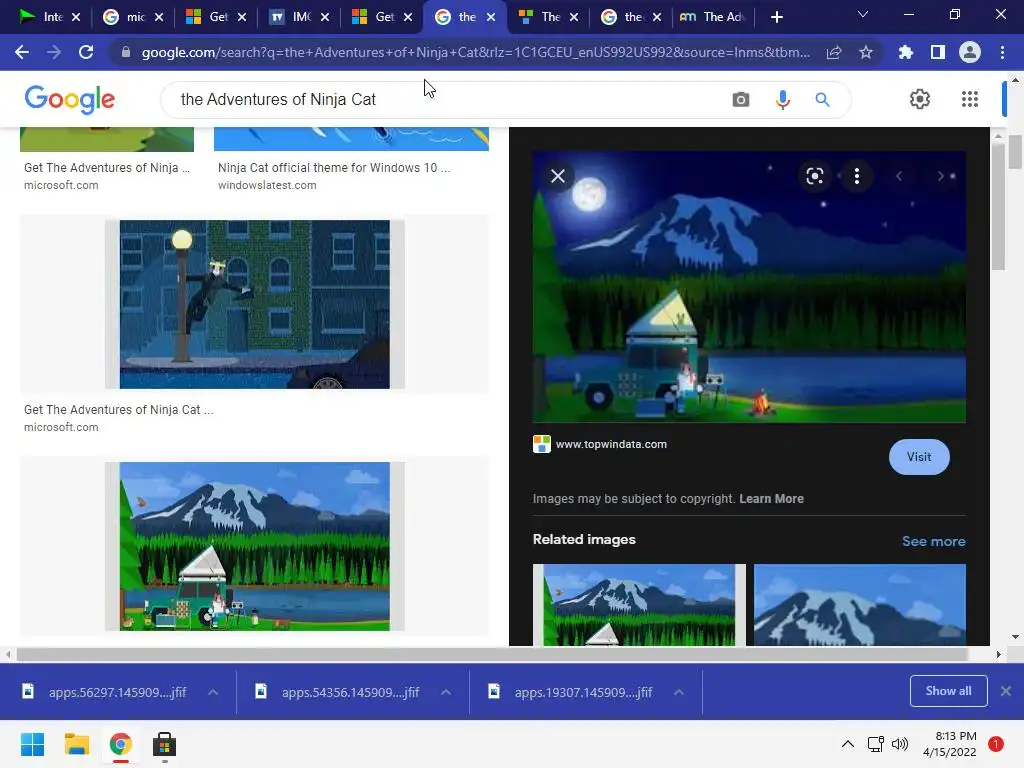Search inside image with Lens icon
Screen dimensions: 1024x768
click(814, 176)
